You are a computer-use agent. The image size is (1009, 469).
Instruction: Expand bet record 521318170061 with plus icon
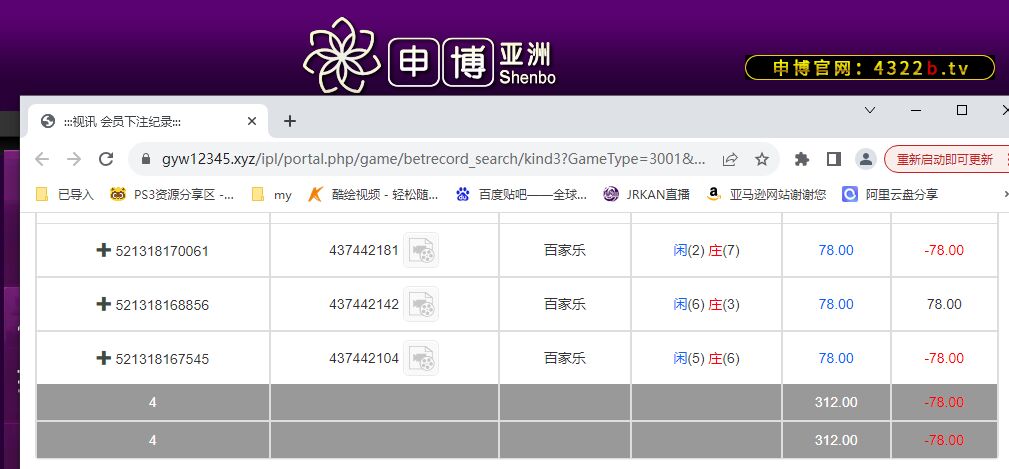pyautogui.click(x=104, y=250)
